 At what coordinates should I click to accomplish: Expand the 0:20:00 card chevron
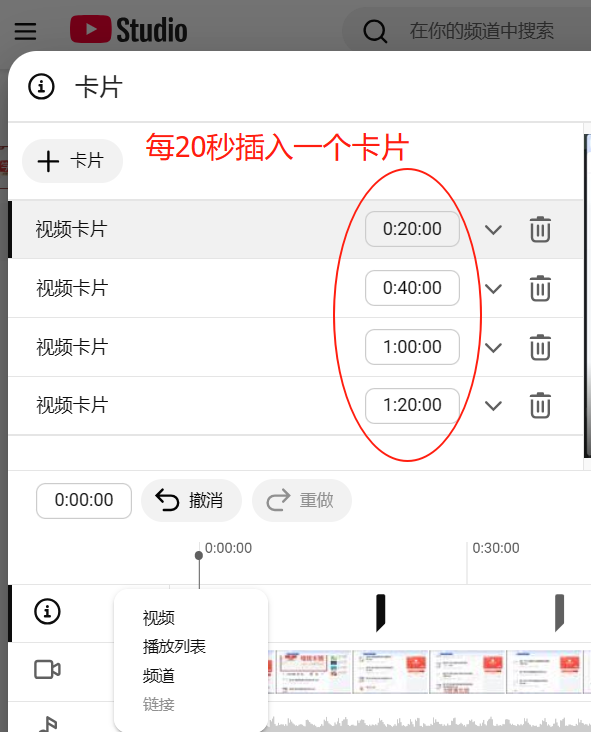coord(493,230)
